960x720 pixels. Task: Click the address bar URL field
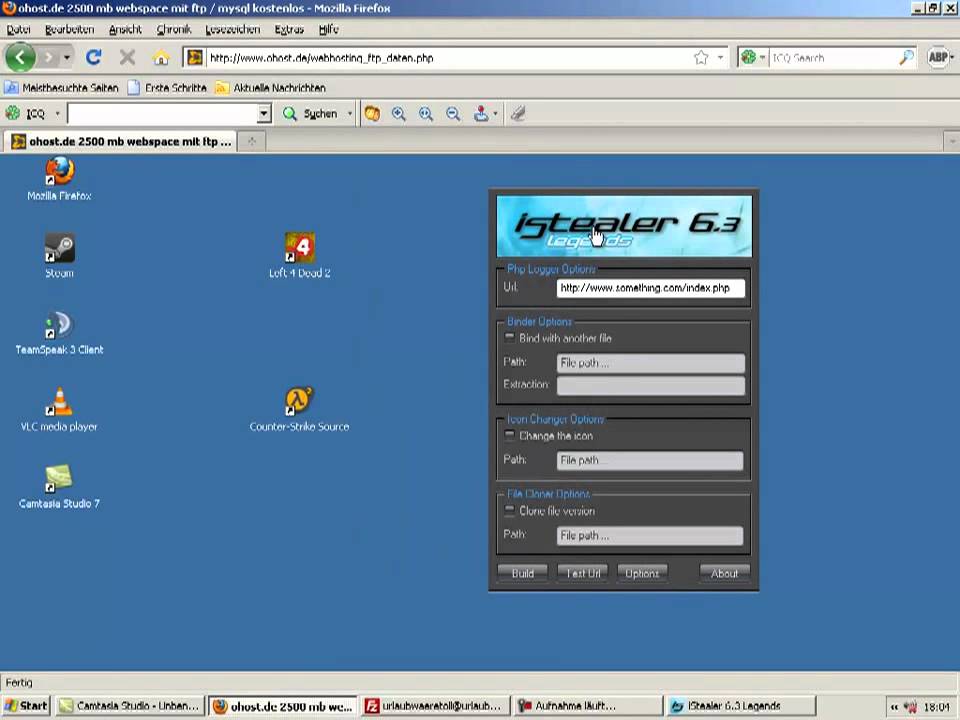tap(449, 58)
